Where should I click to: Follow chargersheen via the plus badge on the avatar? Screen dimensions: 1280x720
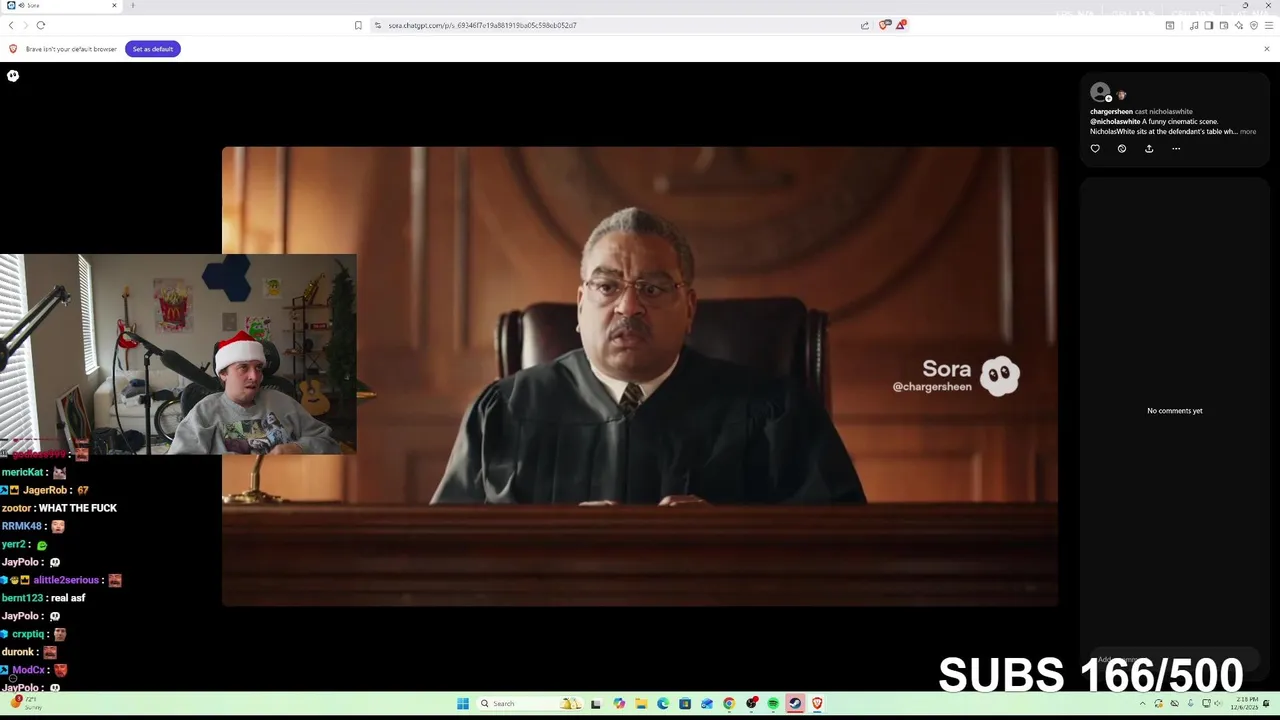click(x=1108, y=98)
